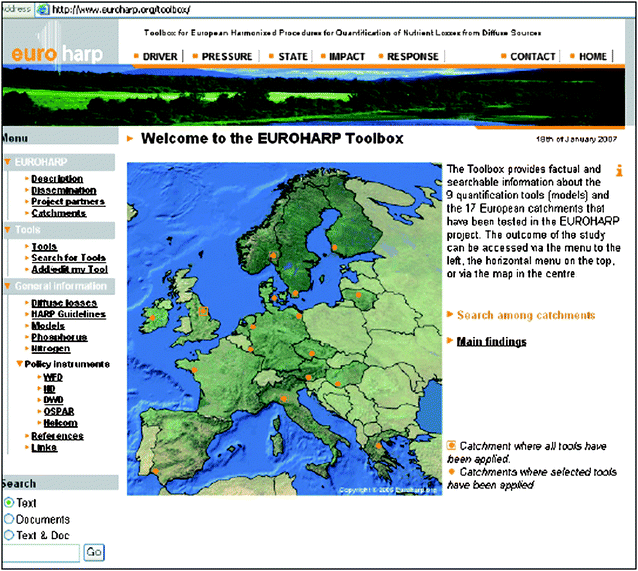Collapse the EUROHARP menu section

[x=7, y=162]
